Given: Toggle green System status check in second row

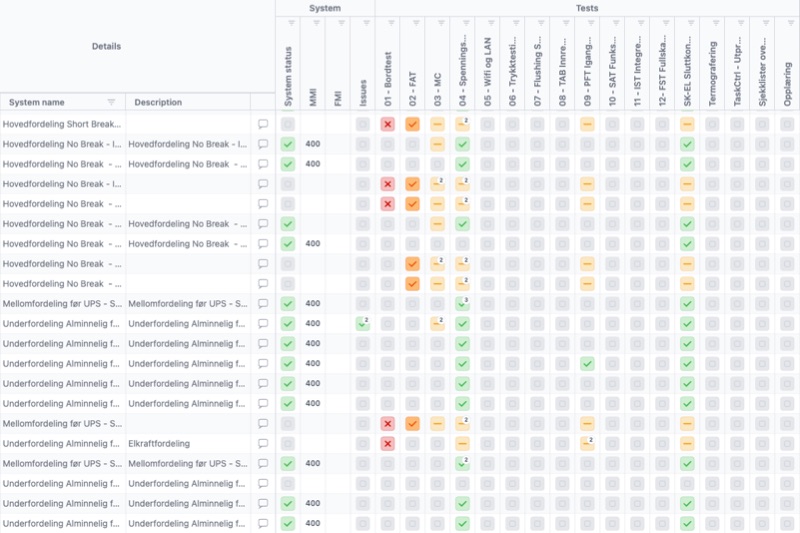Looking at the screenshot, I should [288, 144].
